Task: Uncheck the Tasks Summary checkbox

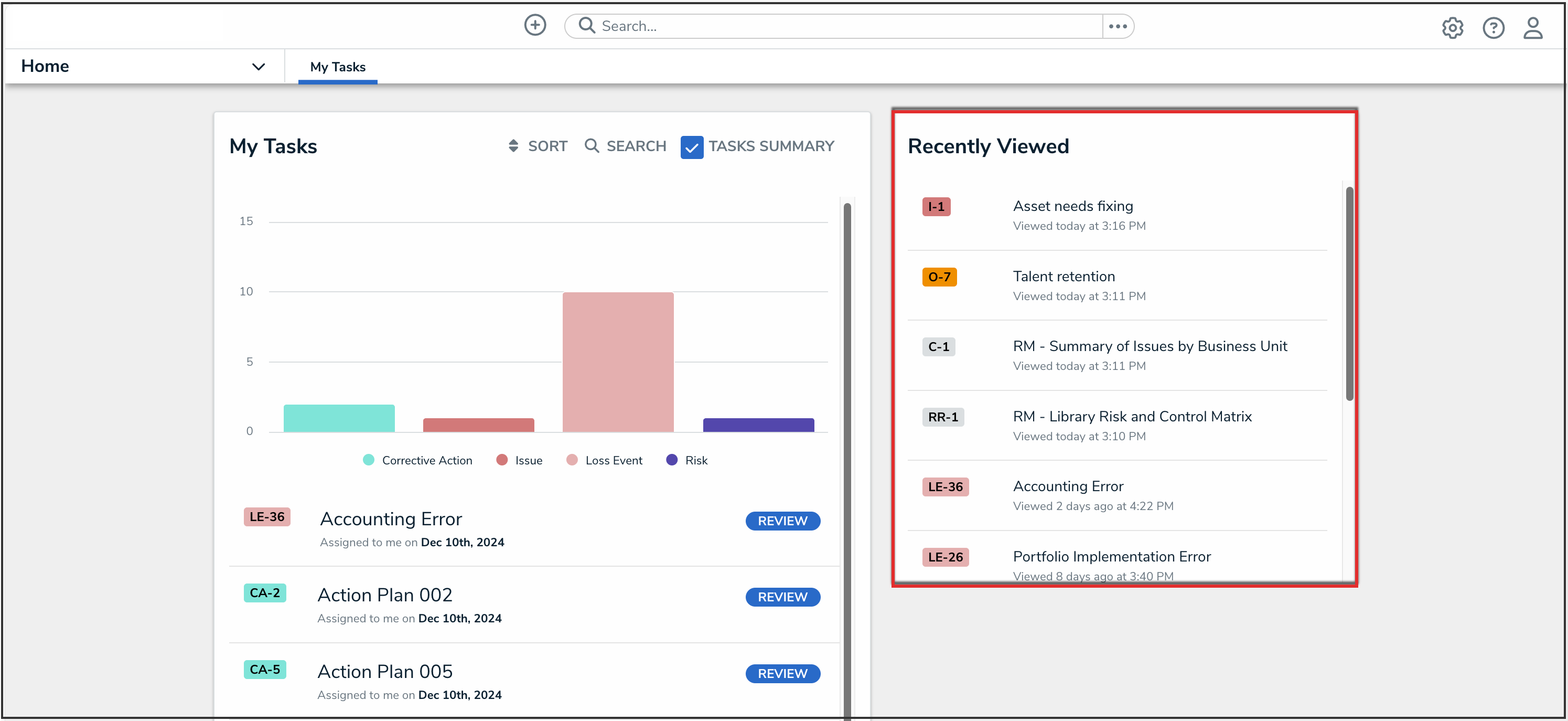Action: [692, 147]
